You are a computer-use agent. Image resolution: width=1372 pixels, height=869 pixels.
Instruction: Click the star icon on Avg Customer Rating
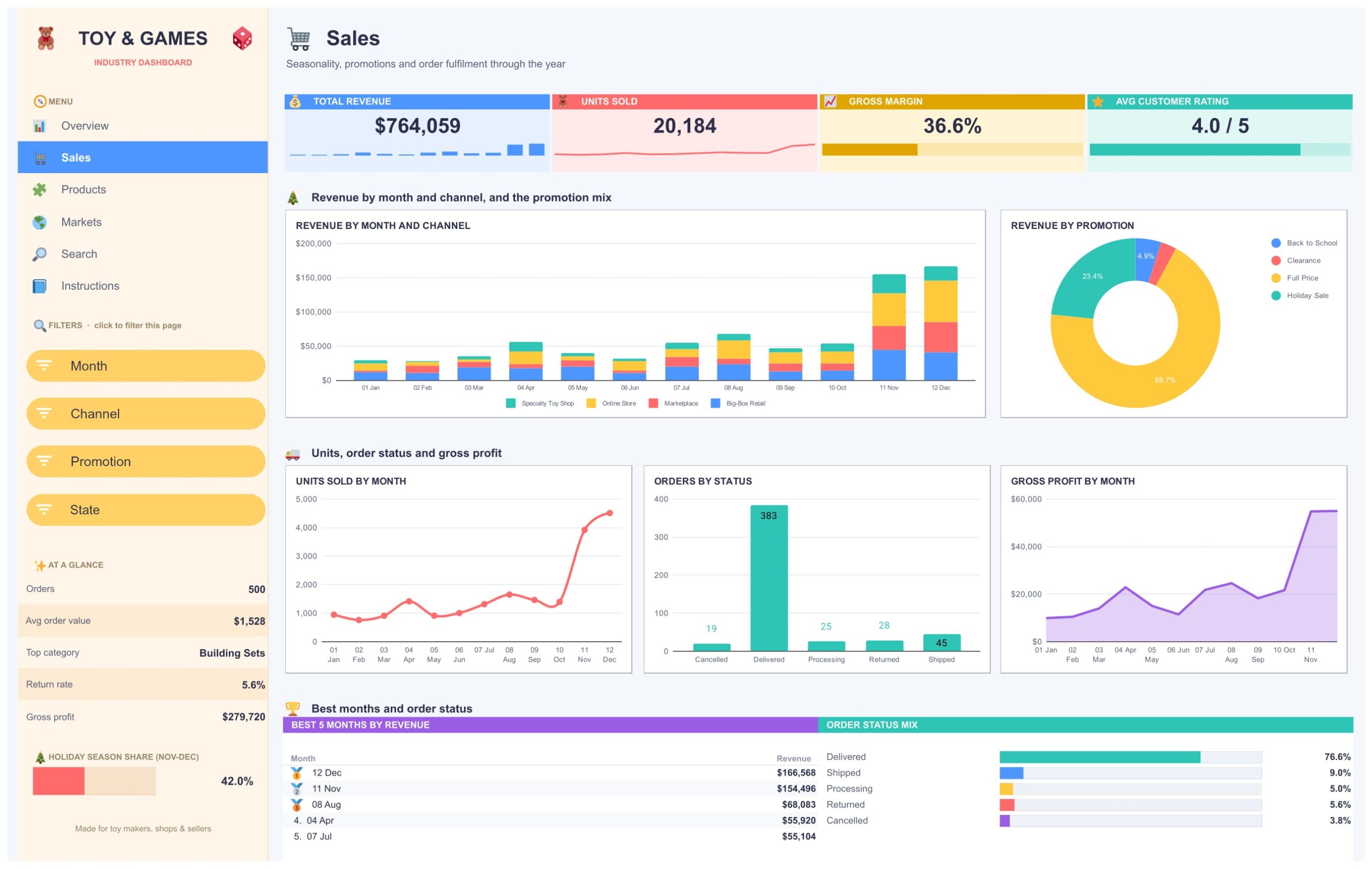click(1098, 101)
